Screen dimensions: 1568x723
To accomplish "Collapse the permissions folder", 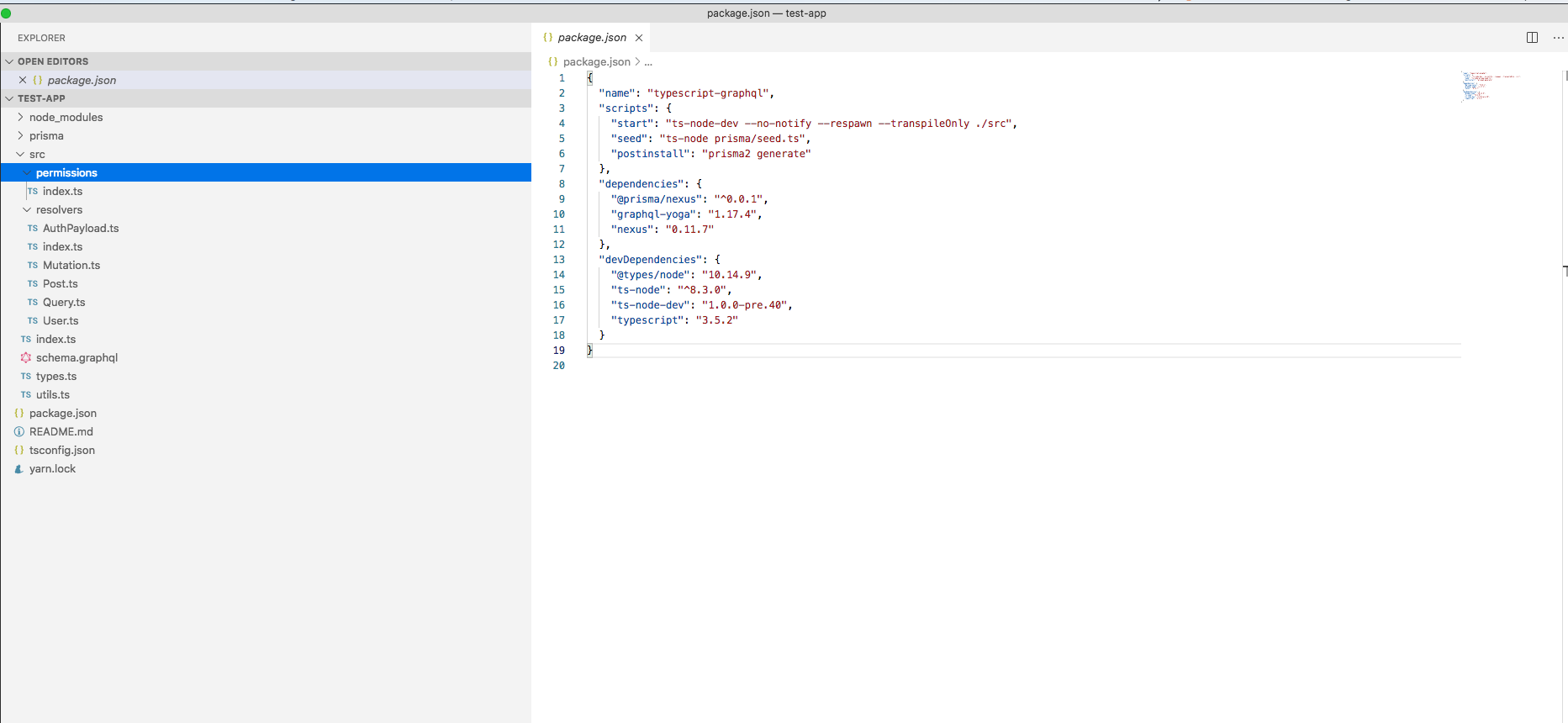I will 27,172.
